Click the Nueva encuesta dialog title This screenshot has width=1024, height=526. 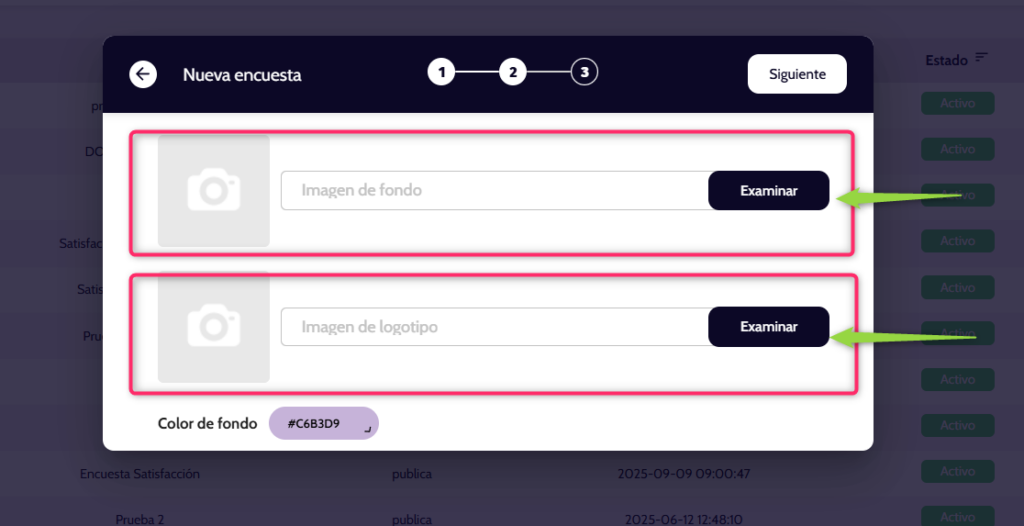pyautogui.click(x=242, y=74)
